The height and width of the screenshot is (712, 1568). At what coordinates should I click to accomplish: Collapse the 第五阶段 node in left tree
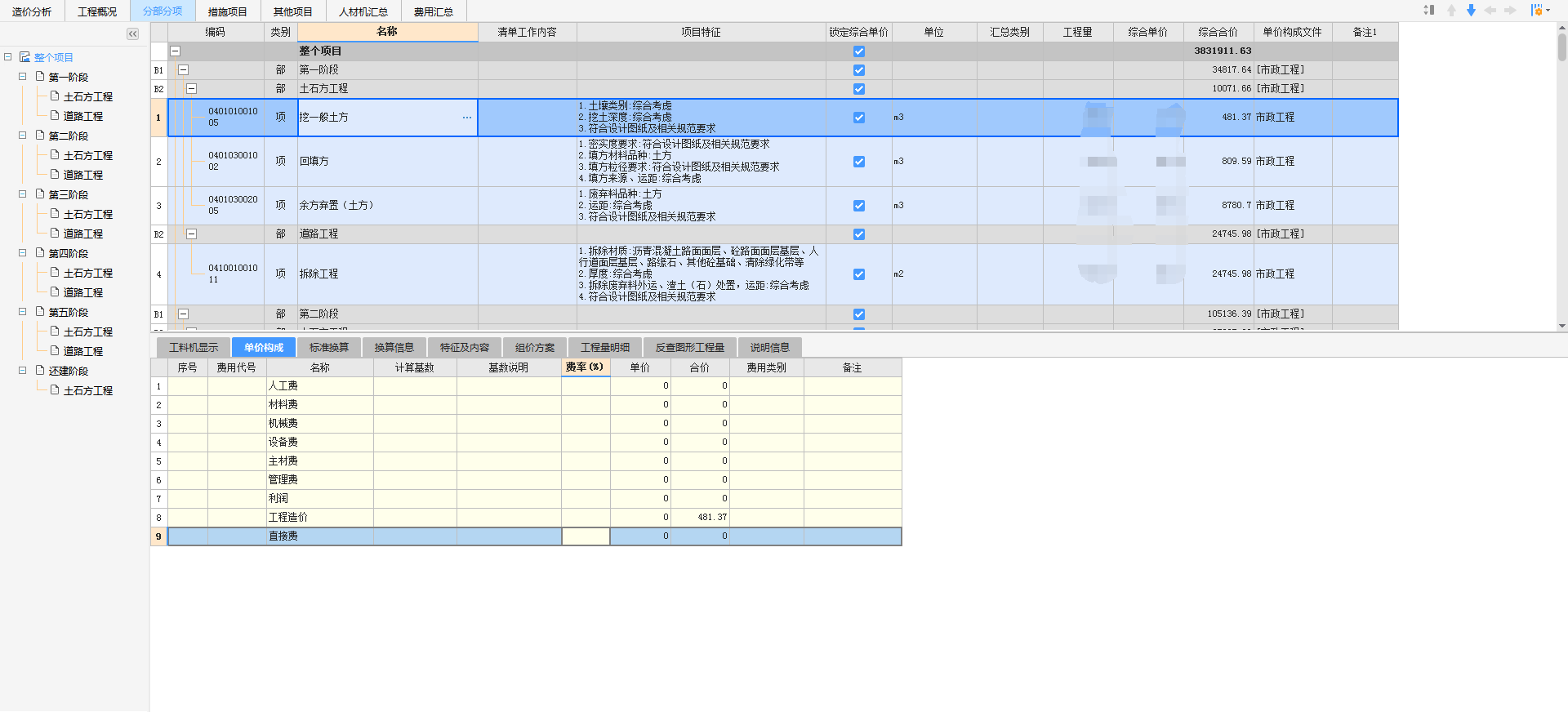coord(23,312)
